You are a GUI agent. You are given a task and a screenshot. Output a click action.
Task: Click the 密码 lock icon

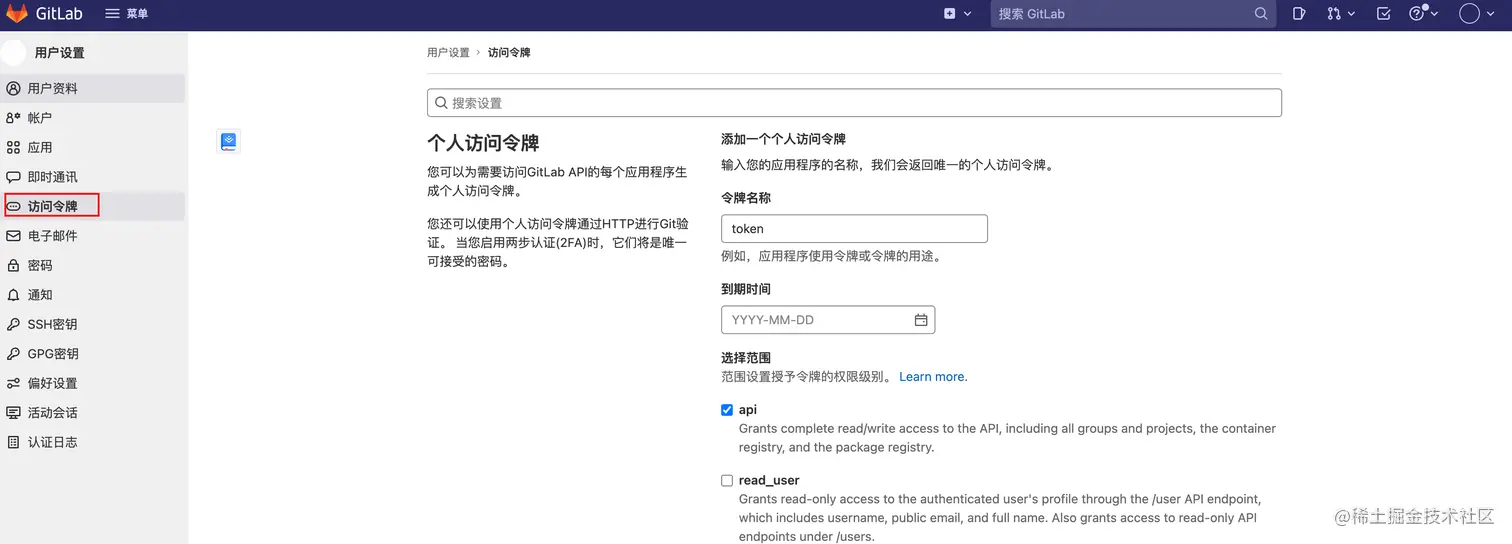(x=13, y=265)
